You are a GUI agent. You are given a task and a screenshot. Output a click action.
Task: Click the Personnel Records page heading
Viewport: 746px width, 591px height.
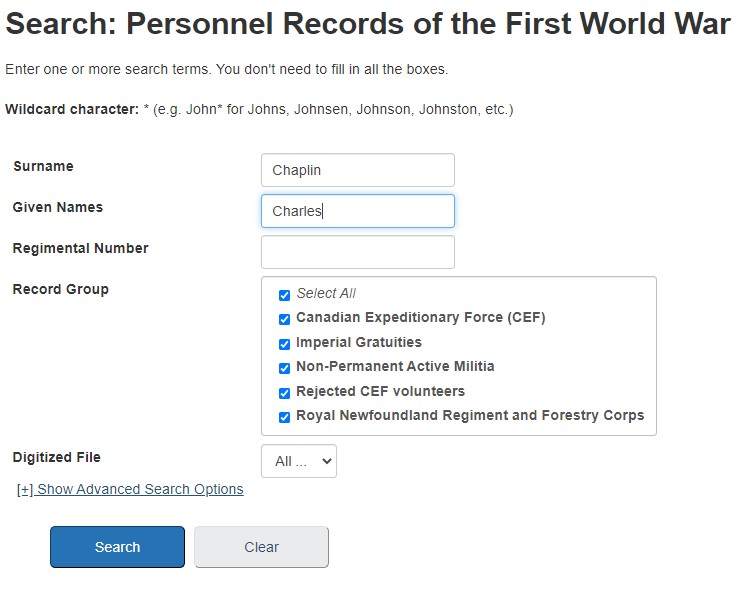(368, 24)
